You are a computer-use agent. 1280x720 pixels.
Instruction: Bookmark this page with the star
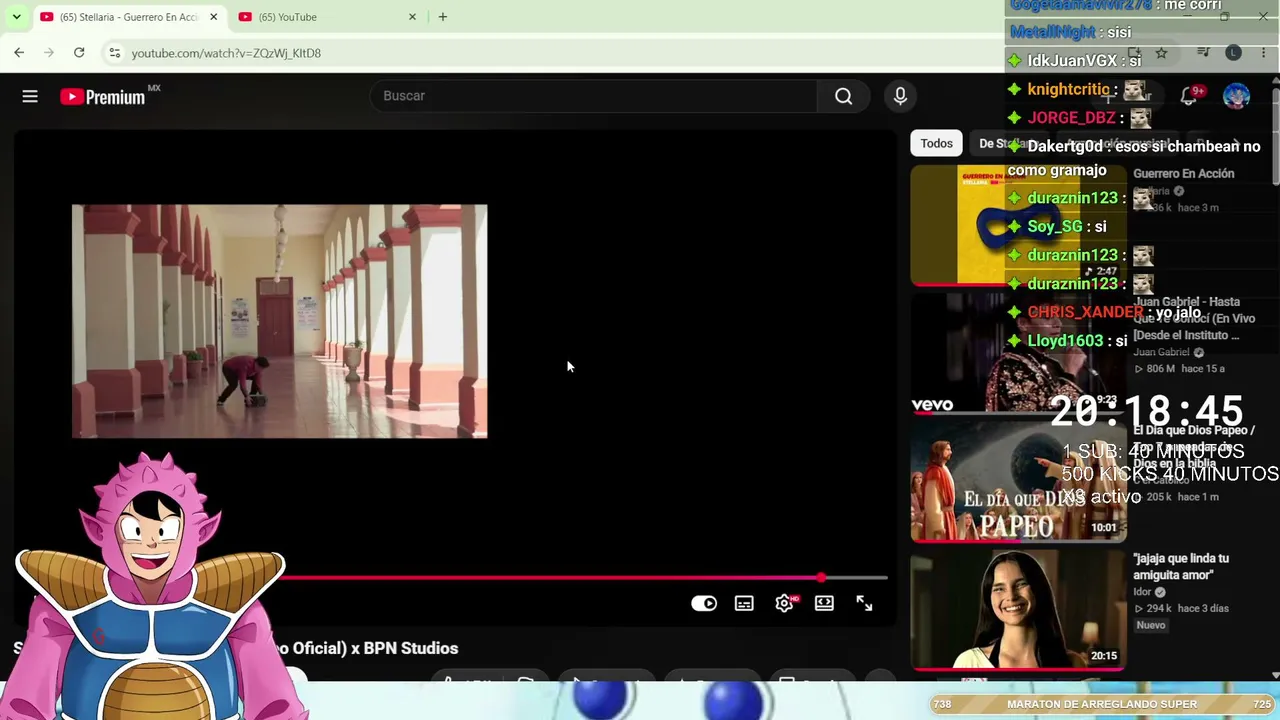(1161, 53)
